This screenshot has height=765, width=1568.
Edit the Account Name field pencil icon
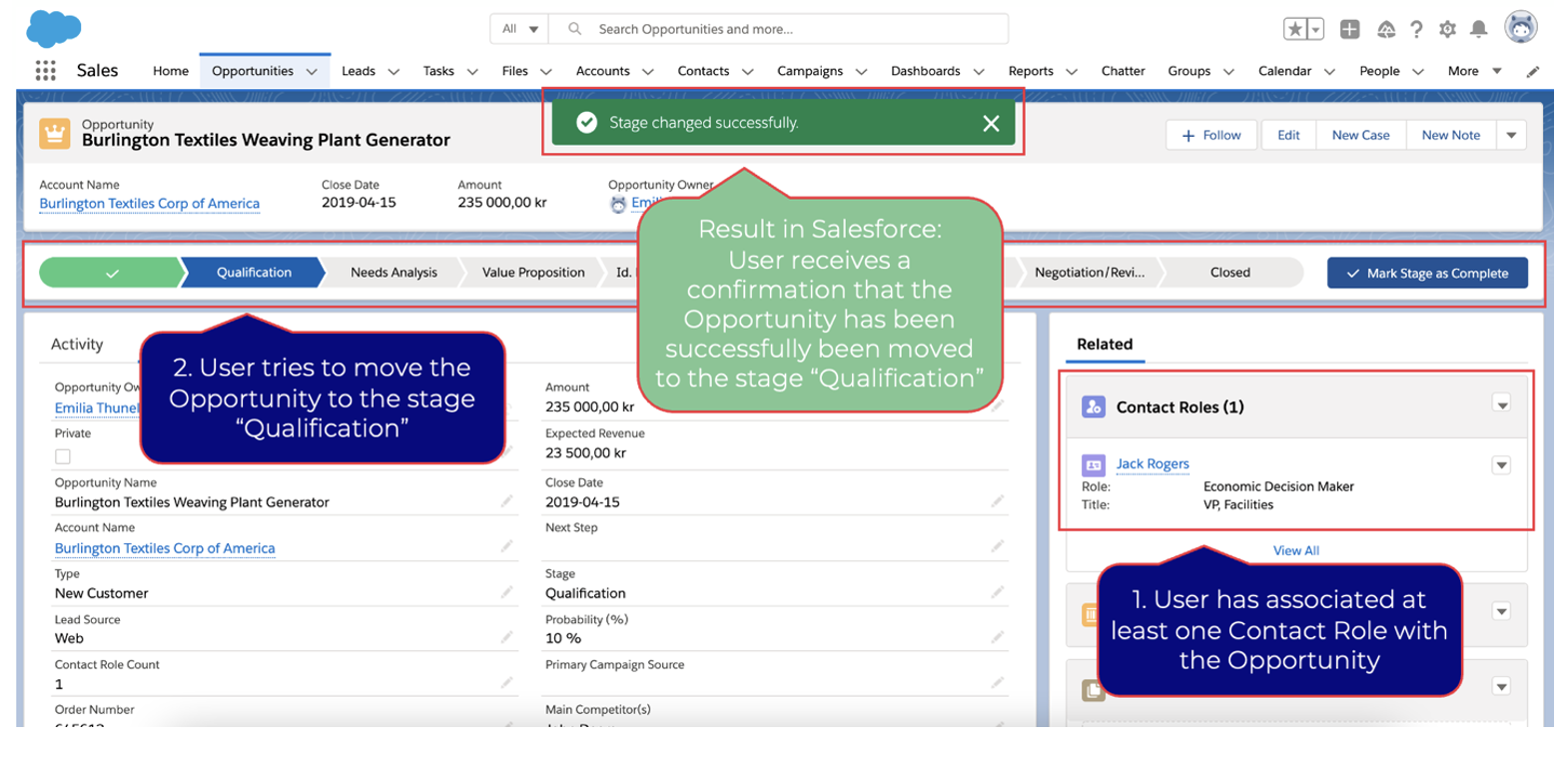pyautogui.click(x=506, y=546)
